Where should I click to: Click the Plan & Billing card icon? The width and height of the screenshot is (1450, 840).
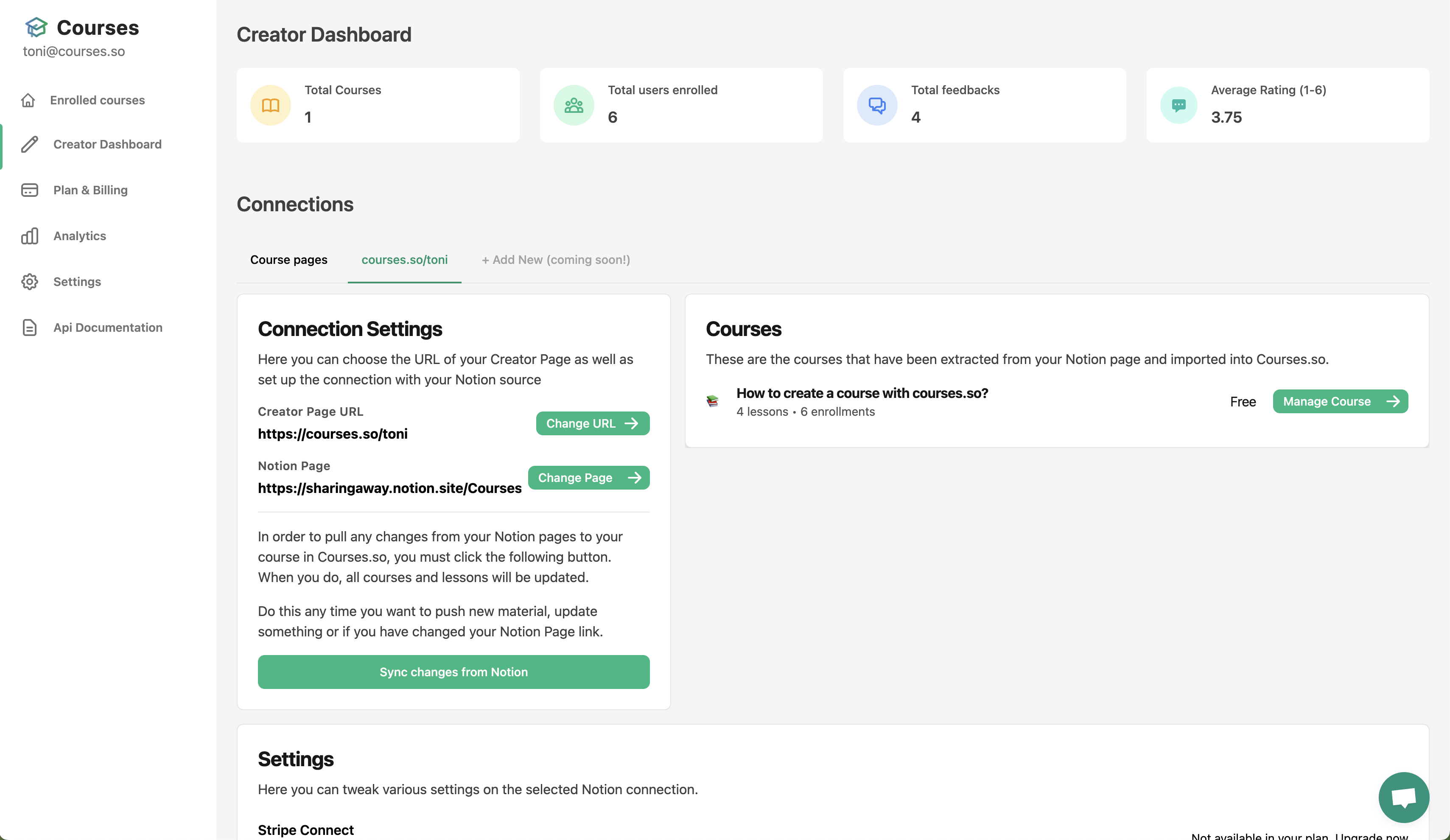(29, 190)
